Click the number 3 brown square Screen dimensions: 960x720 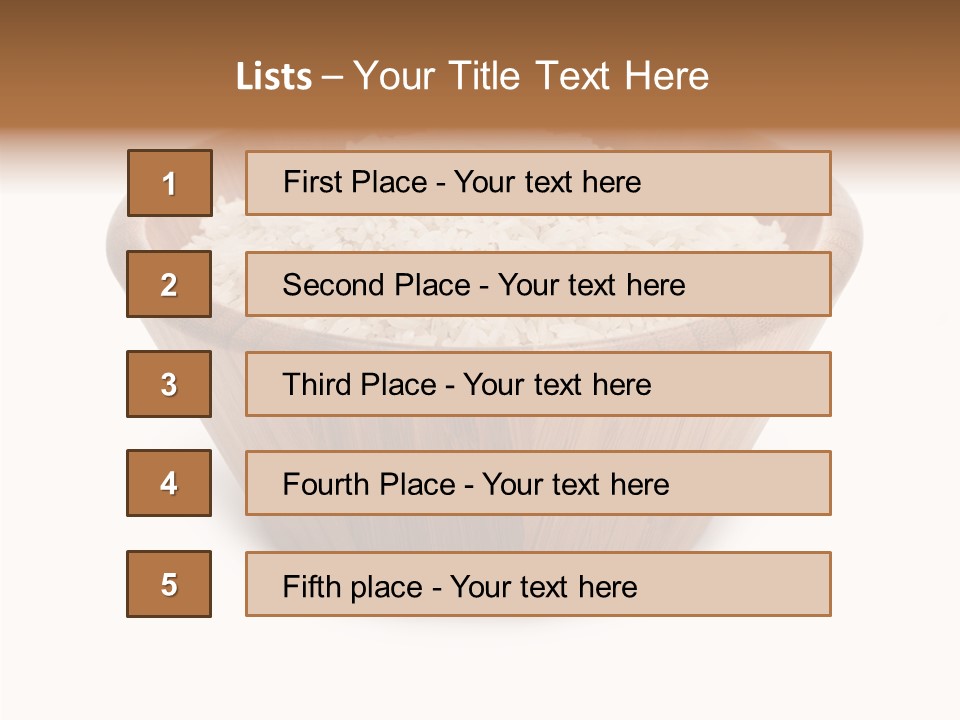click(x=169, y=384)
